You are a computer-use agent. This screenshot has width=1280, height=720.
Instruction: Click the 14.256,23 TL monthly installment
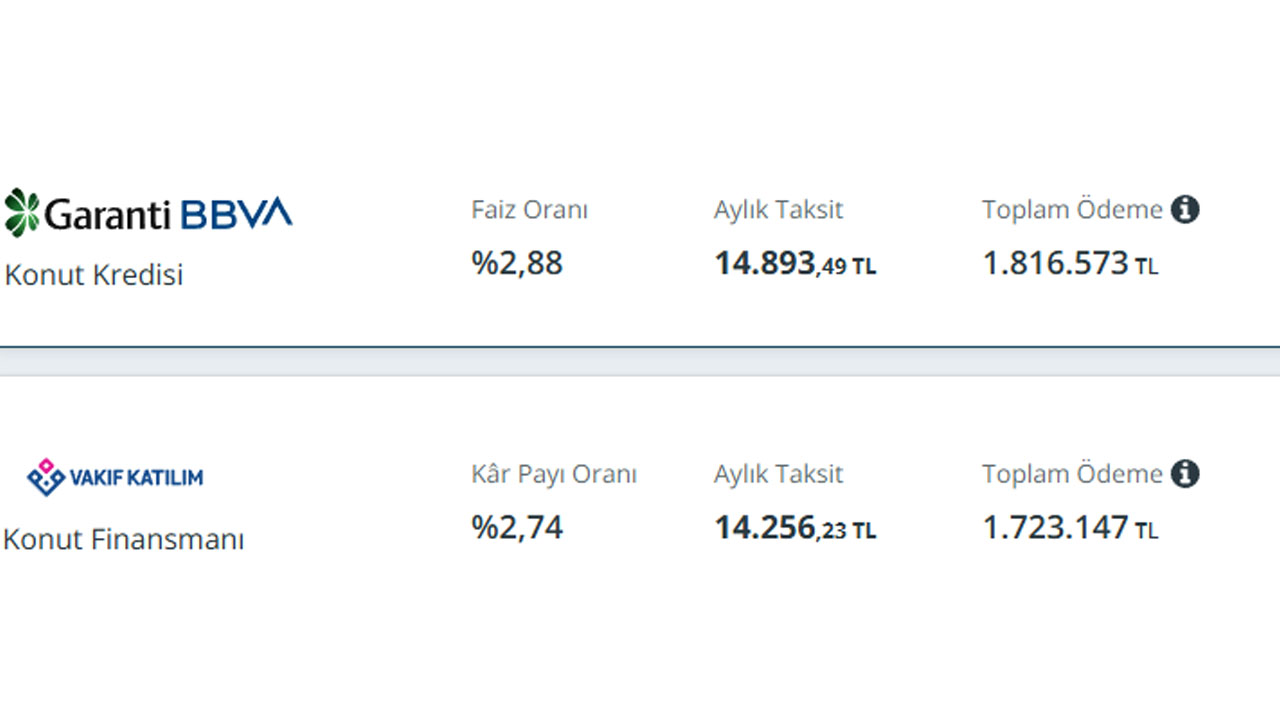click(x=795, y=528)
